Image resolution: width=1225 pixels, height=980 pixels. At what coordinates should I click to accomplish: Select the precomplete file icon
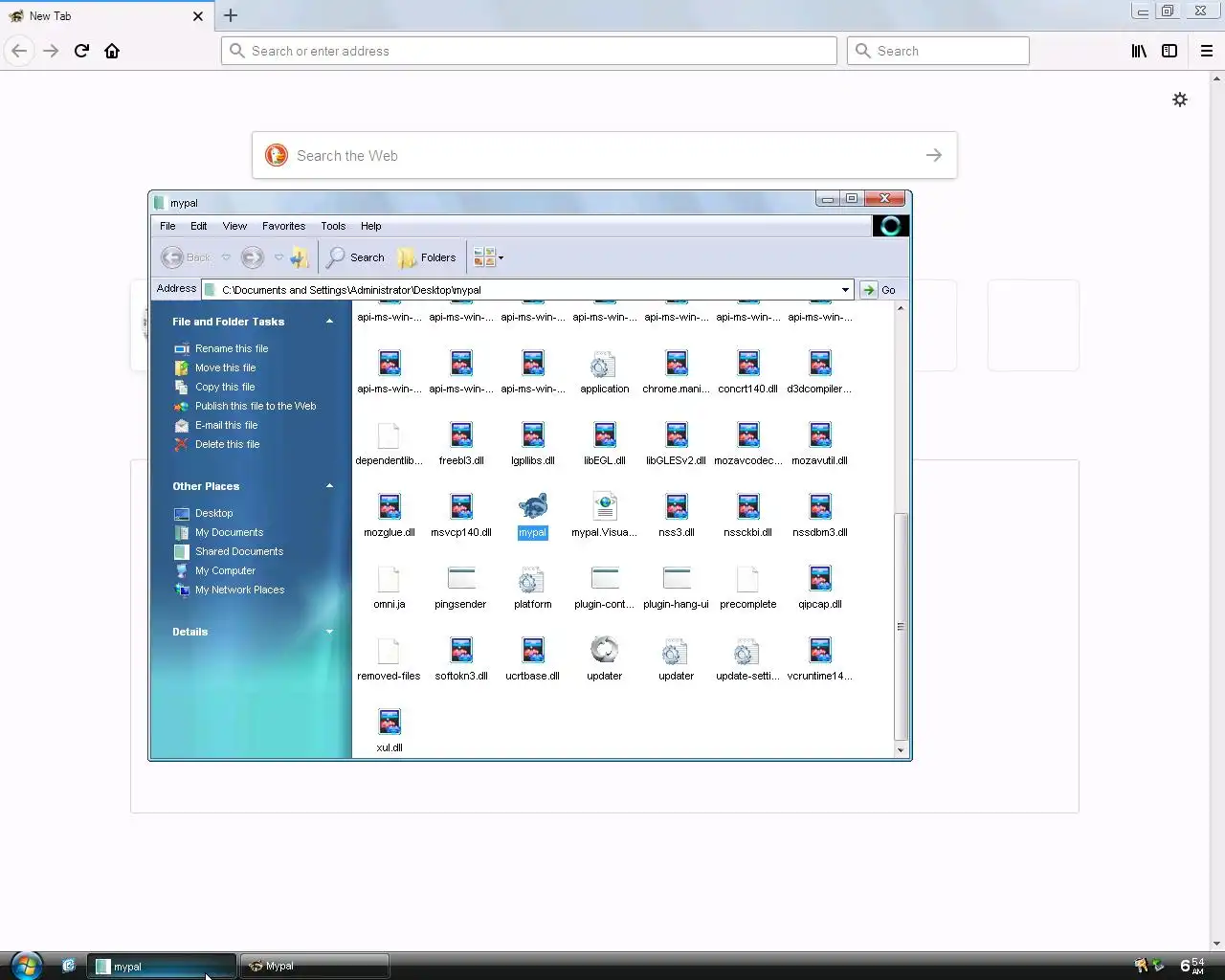pos(748,578)
